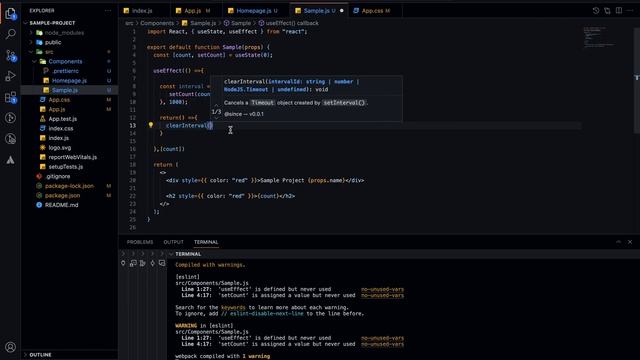Click the .prettierrc file icon
This screenshot has width=640, height=360.
click(x=46, y=71)
